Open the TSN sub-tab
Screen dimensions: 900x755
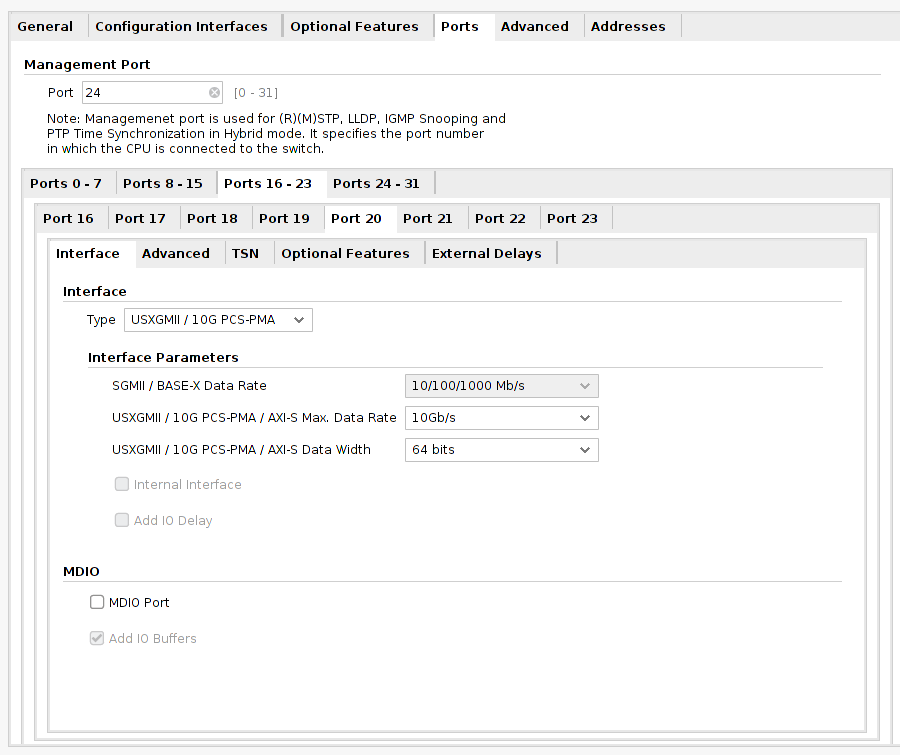click(245, 254)
